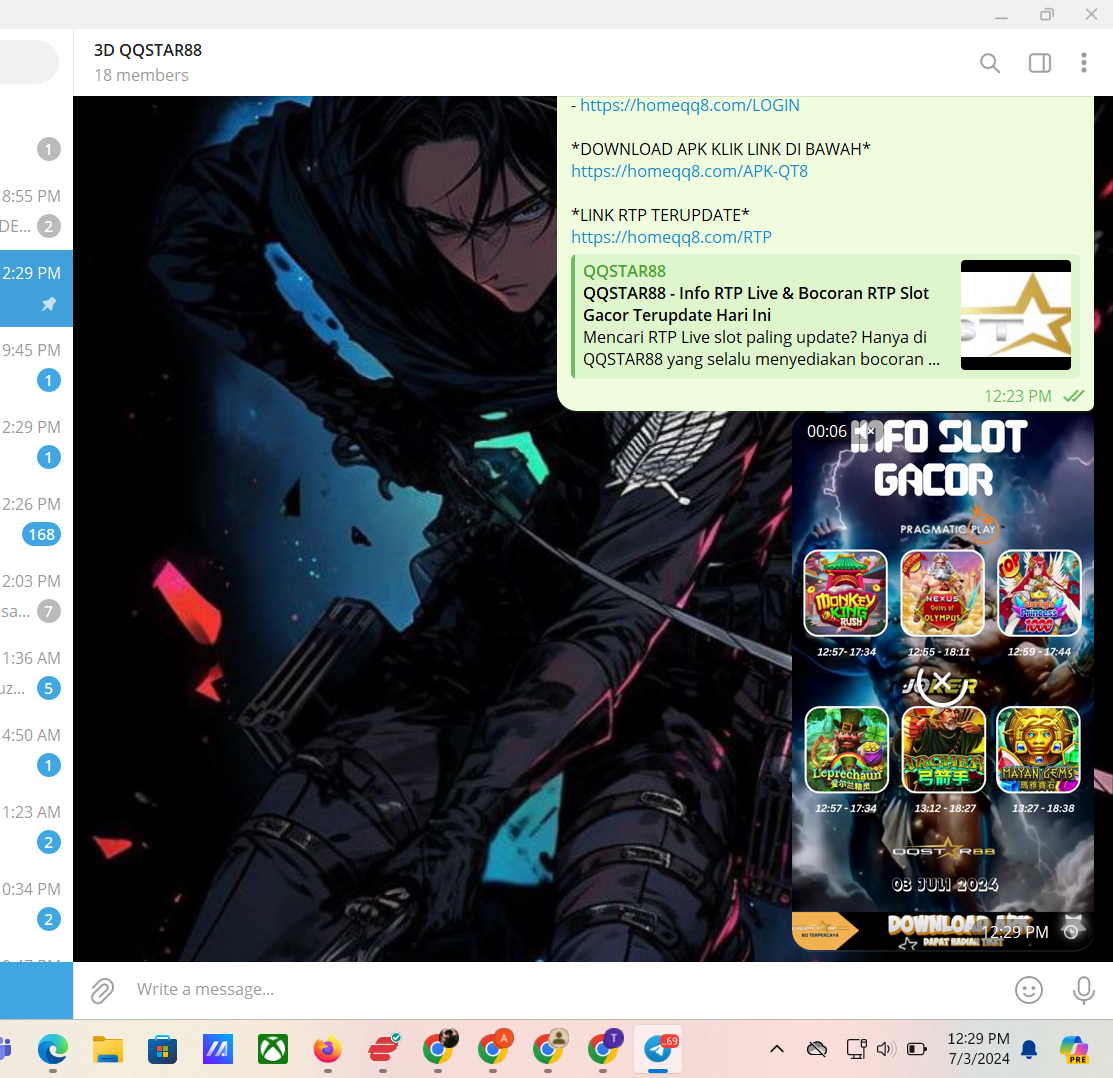Open the 18 members count under the chat title

pyautogui.click(x=141, y=75)
